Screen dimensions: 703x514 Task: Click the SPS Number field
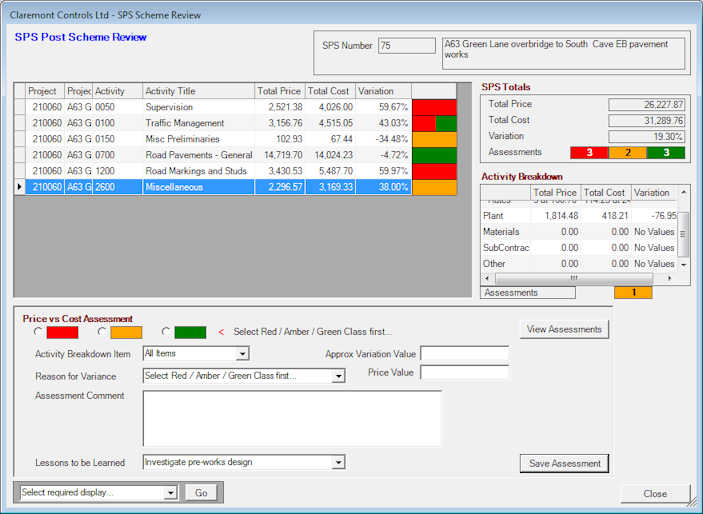point(407,46)
